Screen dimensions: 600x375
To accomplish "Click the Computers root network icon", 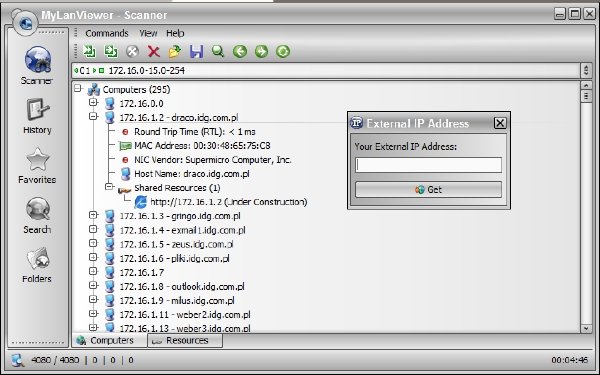I will click(x=94, y=90).
